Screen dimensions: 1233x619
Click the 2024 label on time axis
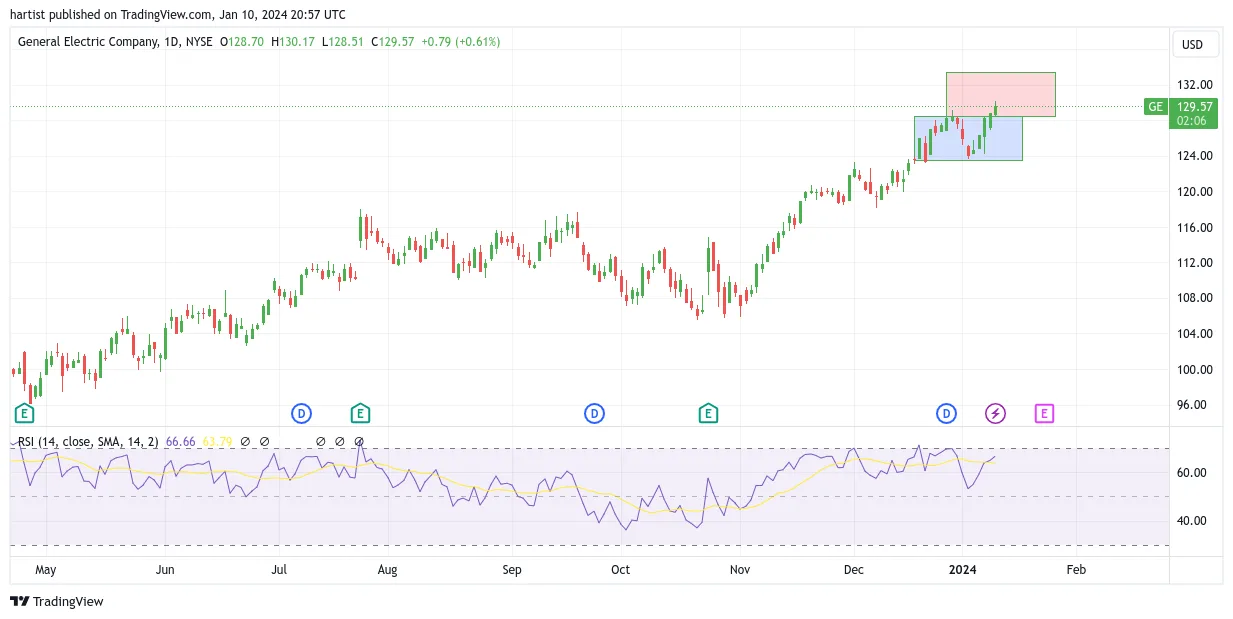962,569
